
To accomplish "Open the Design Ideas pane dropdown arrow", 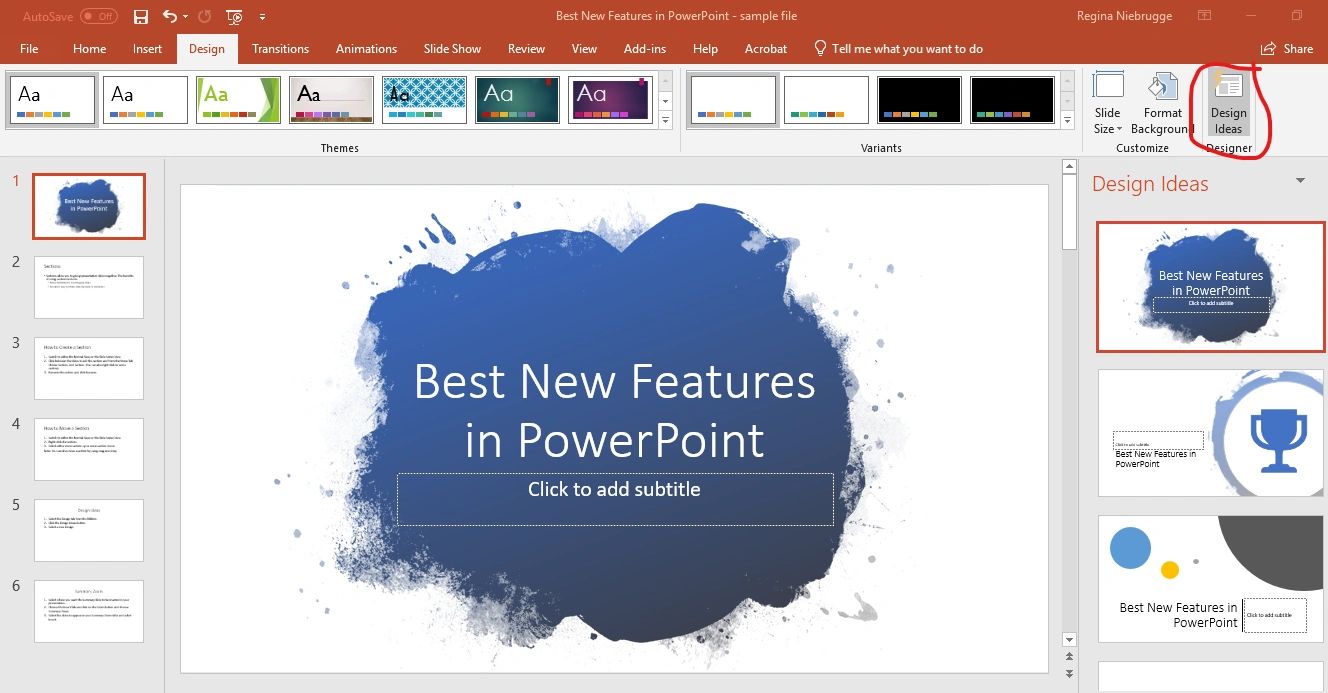I will tap(1301, 182).
